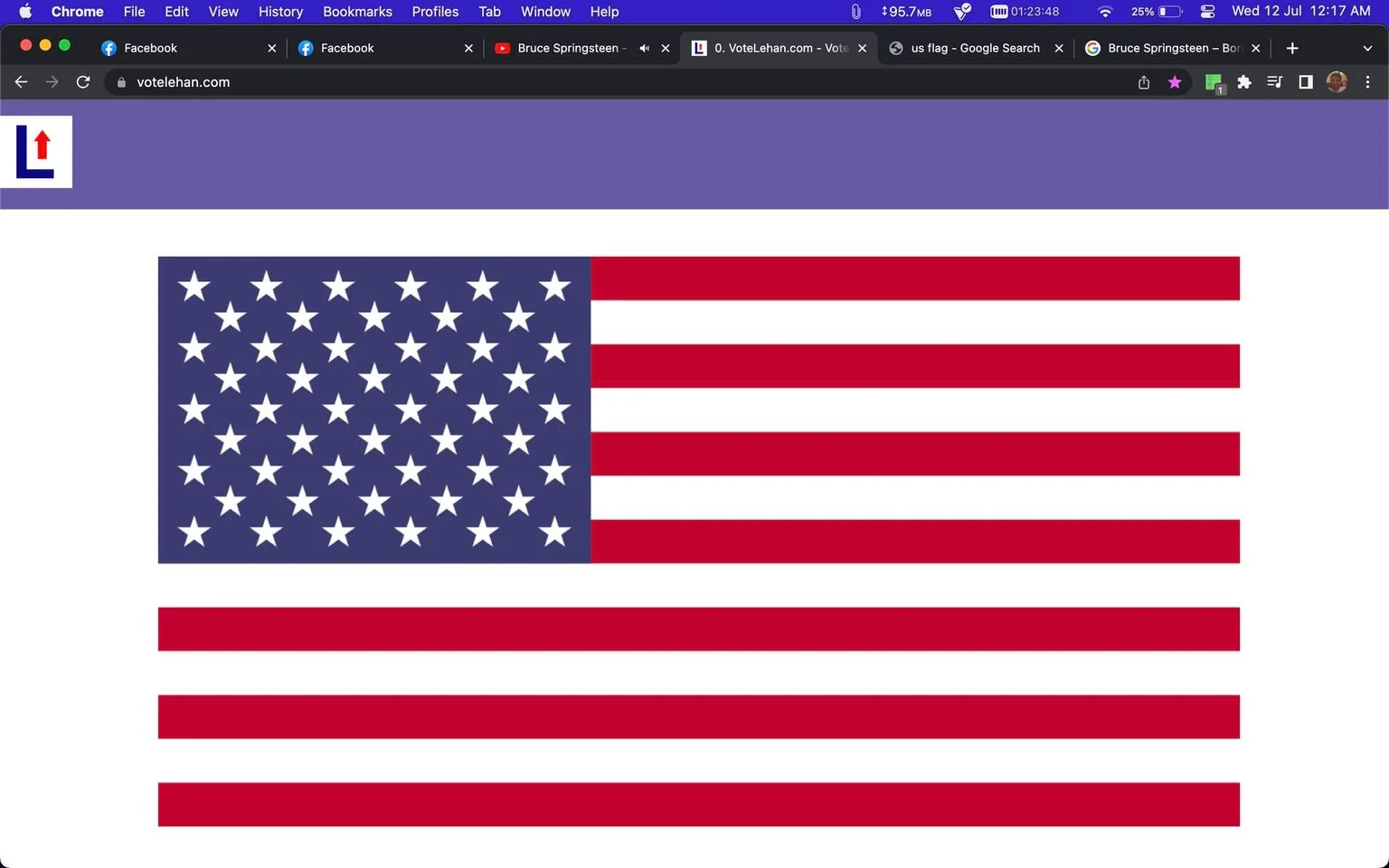Open a new tab with plus button

pos(1292,48)
